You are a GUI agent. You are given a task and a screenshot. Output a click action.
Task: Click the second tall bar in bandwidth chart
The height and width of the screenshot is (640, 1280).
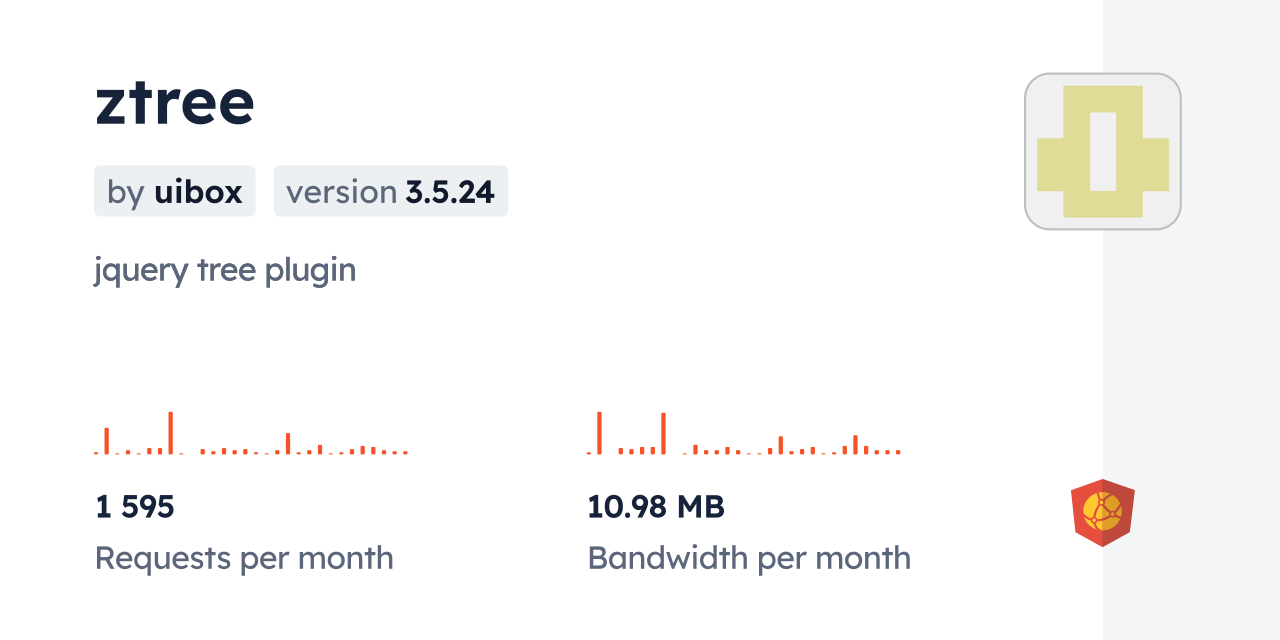[x=663, y=433]
